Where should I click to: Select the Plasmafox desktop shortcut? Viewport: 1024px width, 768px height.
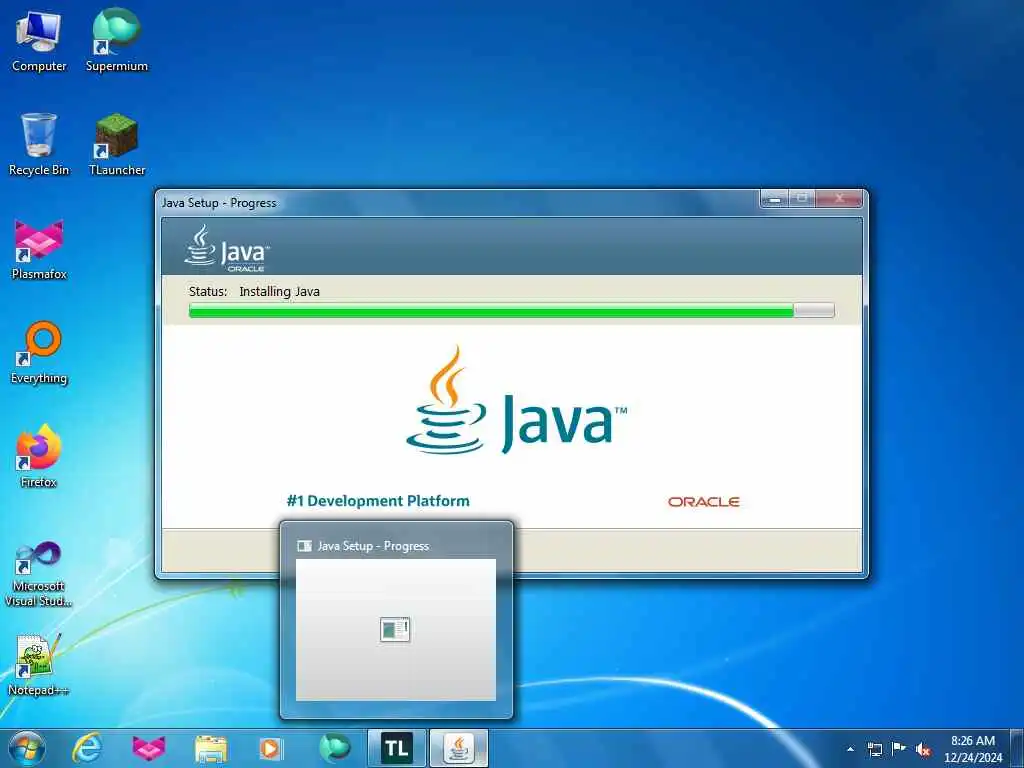point(39,249)
